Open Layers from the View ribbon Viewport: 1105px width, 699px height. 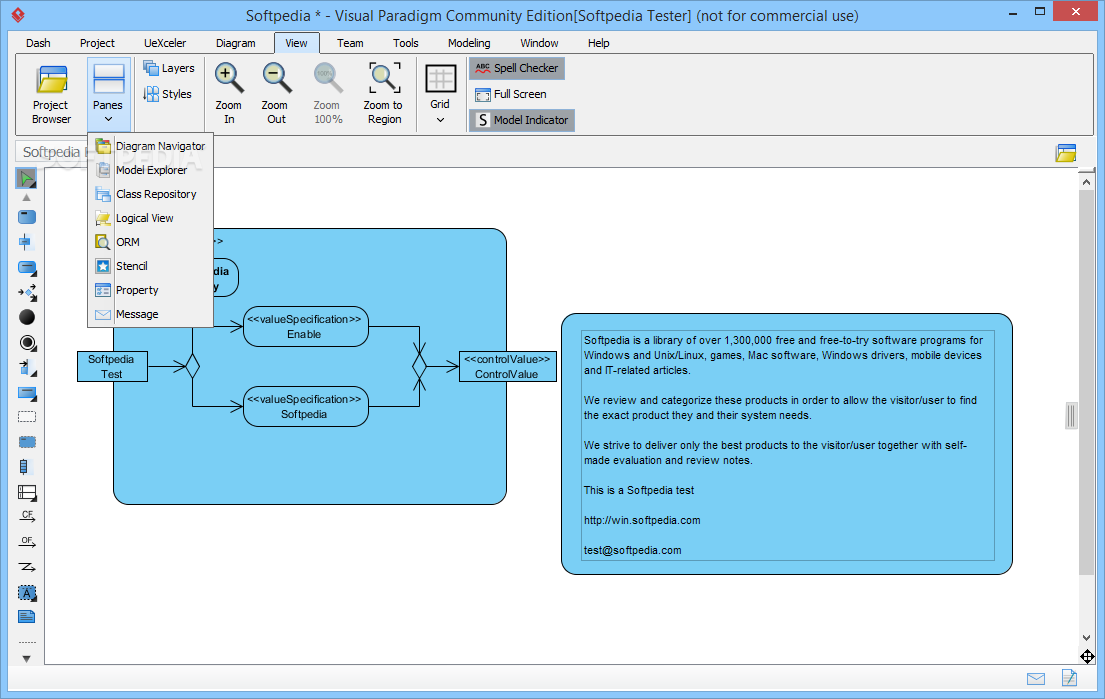click(x=169, y=68)
